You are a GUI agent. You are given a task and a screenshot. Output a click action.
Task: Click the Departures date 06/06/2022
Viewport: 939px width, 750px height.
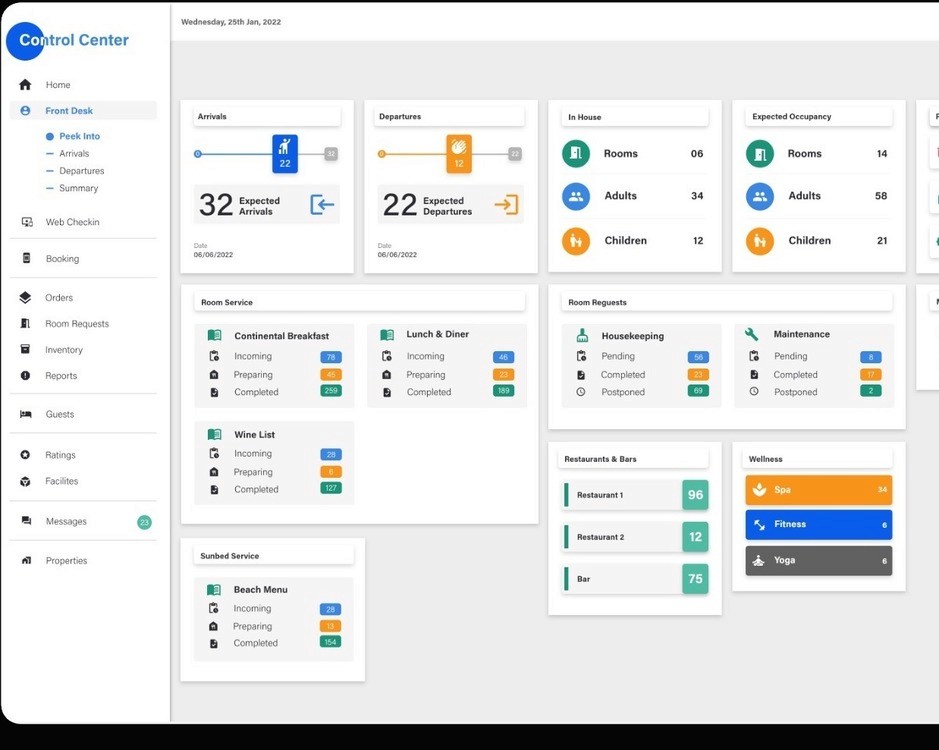(397, 255)
